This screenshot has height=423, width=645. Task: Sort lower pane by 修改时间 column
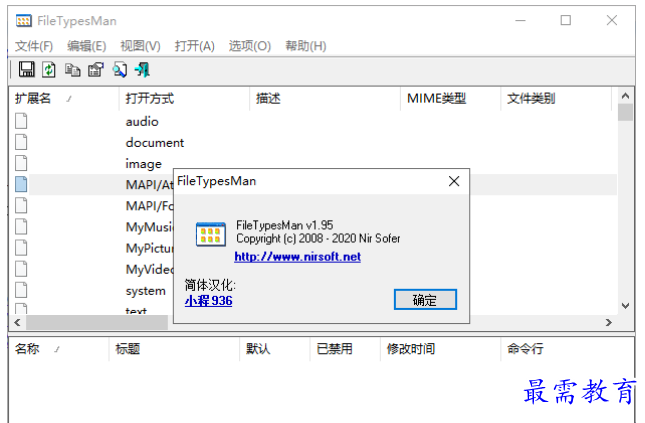[x=441, y=349]
